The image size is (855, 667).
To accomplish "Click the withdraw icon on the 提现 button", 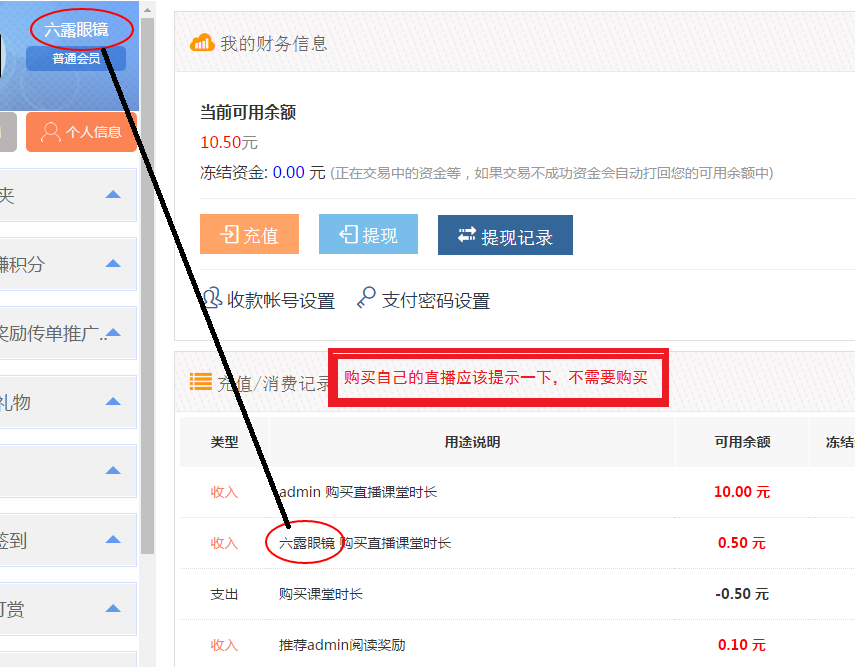I will point(348,235).
